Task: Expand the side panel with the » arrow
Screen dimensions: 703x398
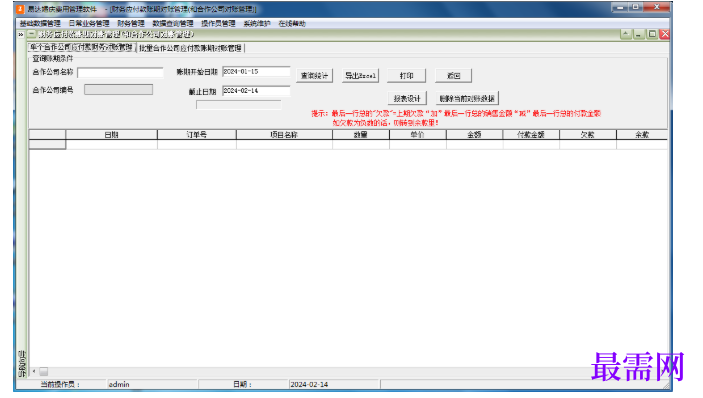Action: (21, 35)
